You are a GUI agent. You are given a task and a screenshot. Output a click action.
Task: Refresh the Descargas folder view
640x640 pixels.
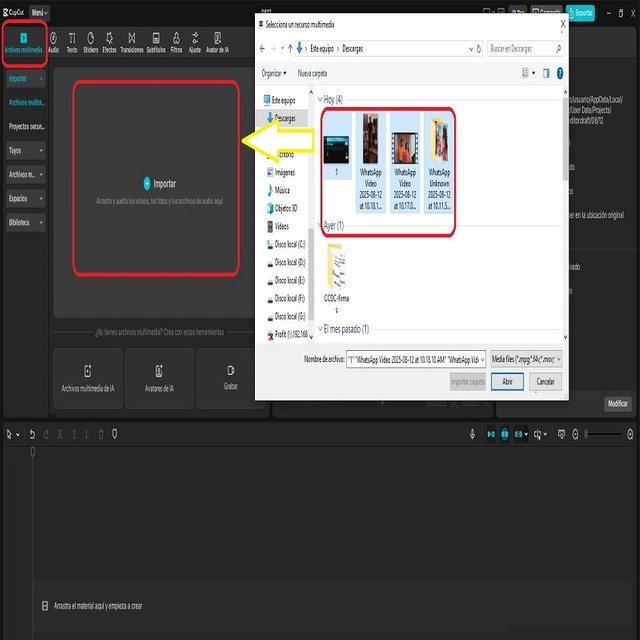tap(479, 49)
